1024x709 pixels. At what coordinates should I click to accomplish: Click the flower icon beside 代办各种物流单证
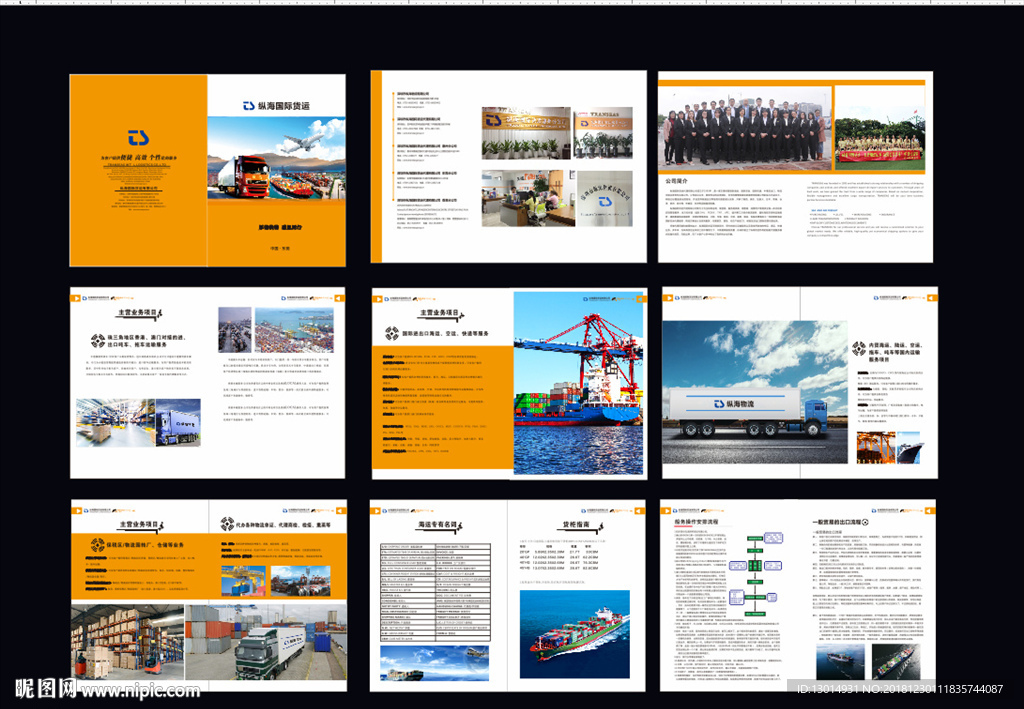(x=227, y=524)
